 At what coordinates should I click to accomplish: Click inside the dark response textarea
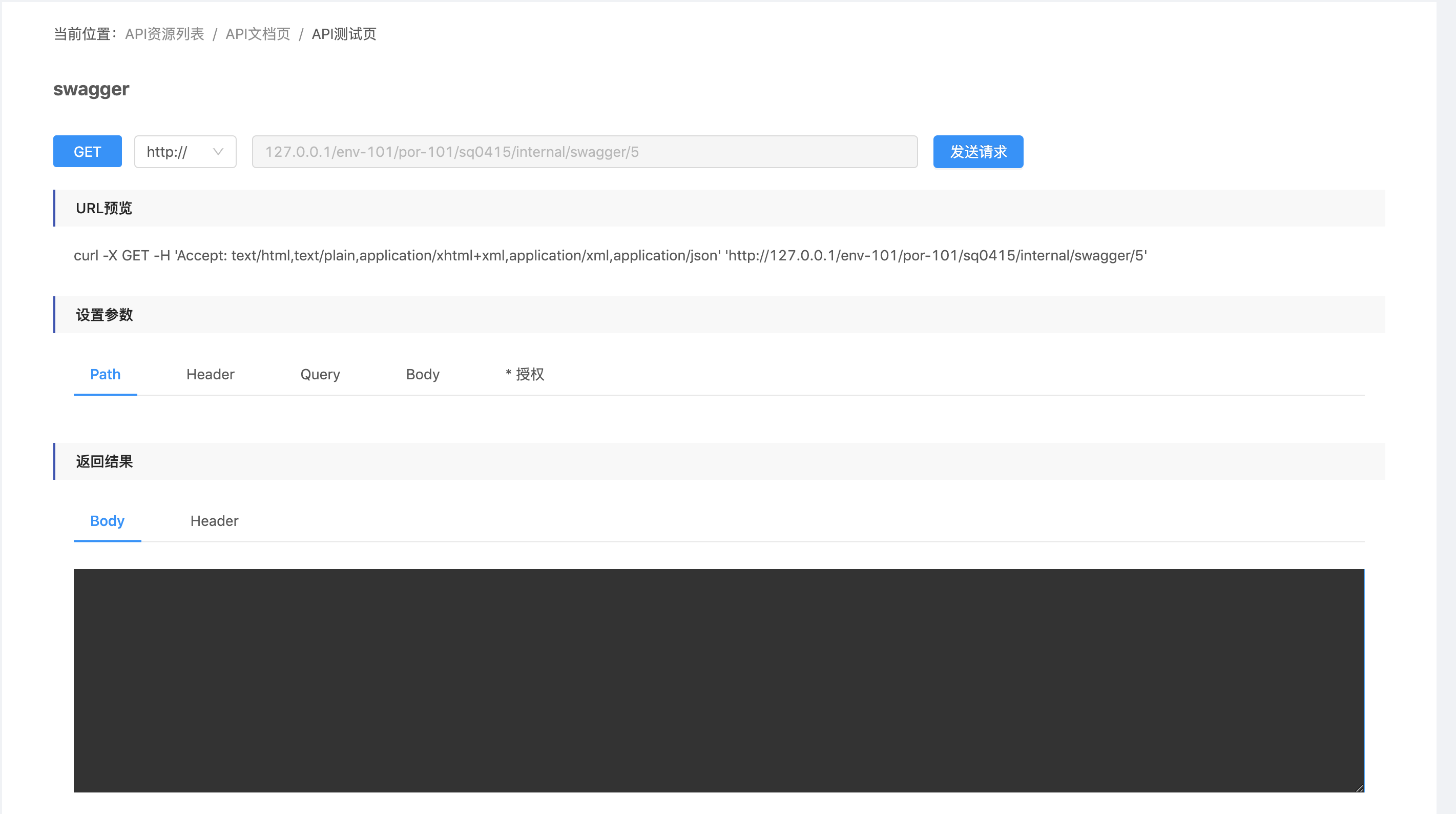tap(718, 680)
